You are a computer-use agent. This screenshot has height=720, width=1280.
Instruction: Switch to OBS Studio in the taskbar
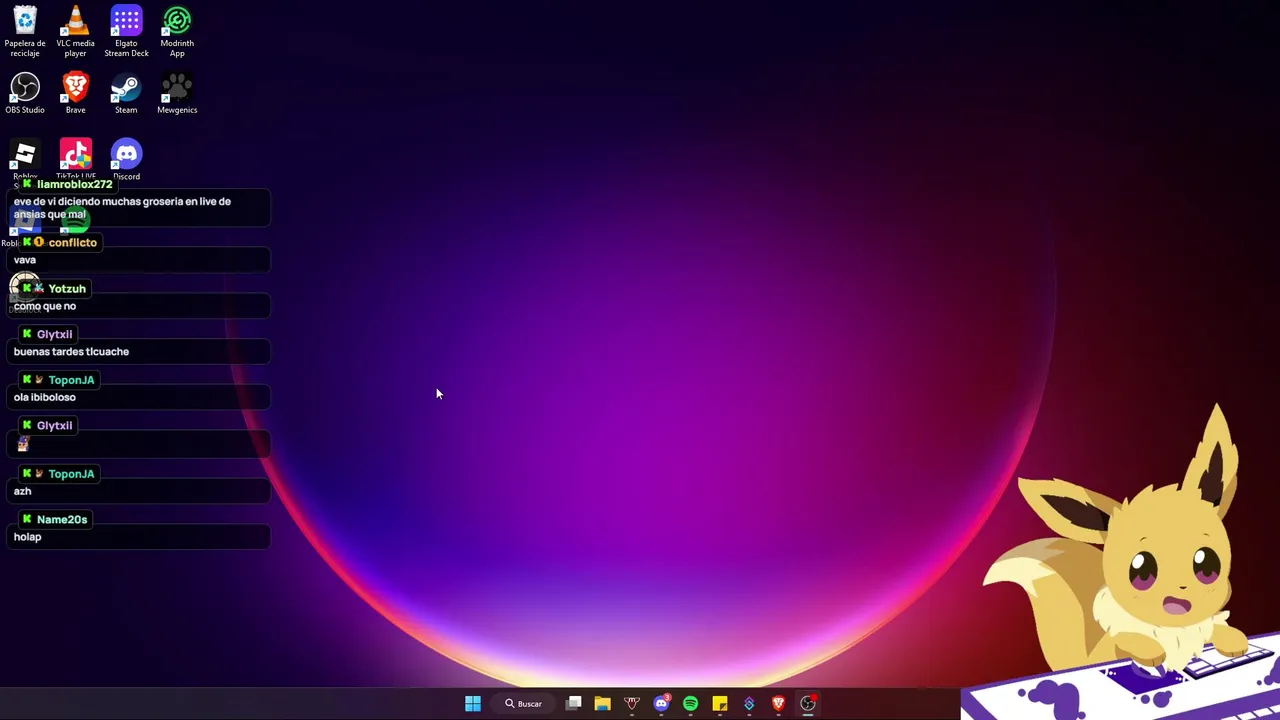click(808, 704)
